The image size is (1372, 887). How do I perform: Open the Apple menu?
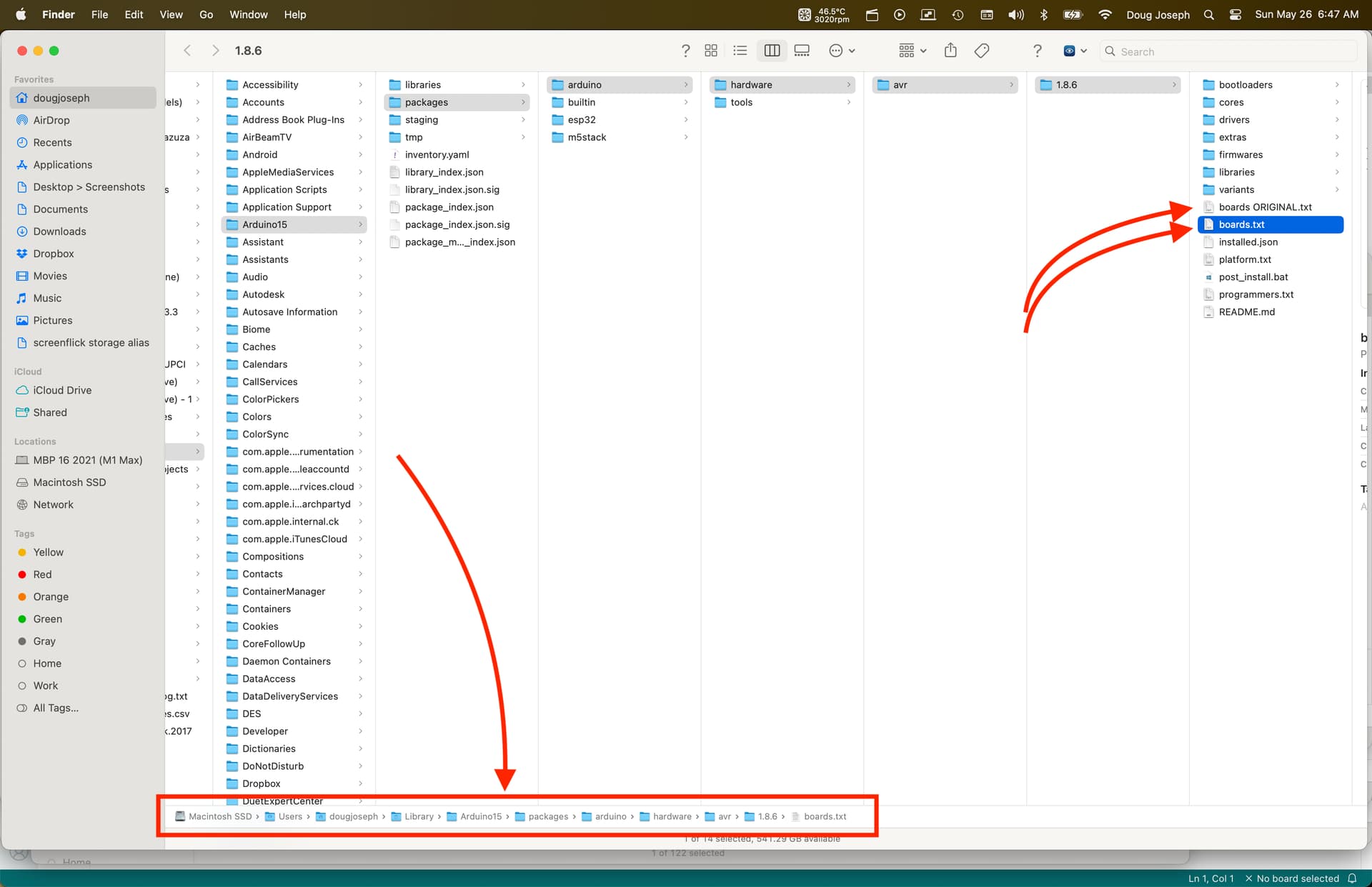click(21, 14)
